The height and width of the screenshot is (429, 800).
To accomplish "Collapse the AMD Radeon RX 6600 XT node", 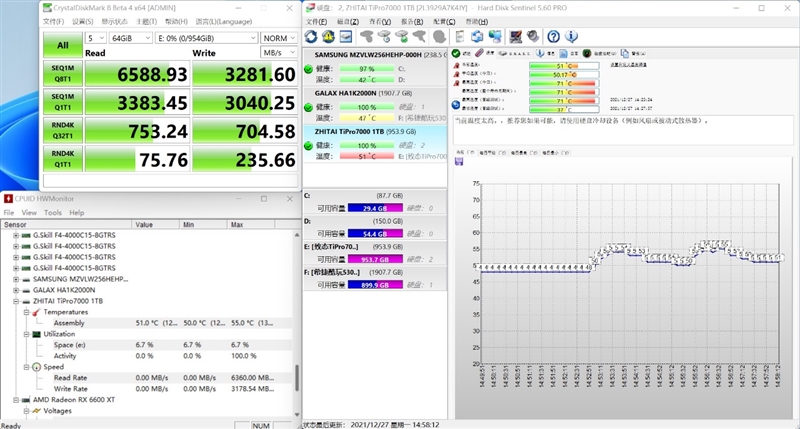I will click(16, 400).
